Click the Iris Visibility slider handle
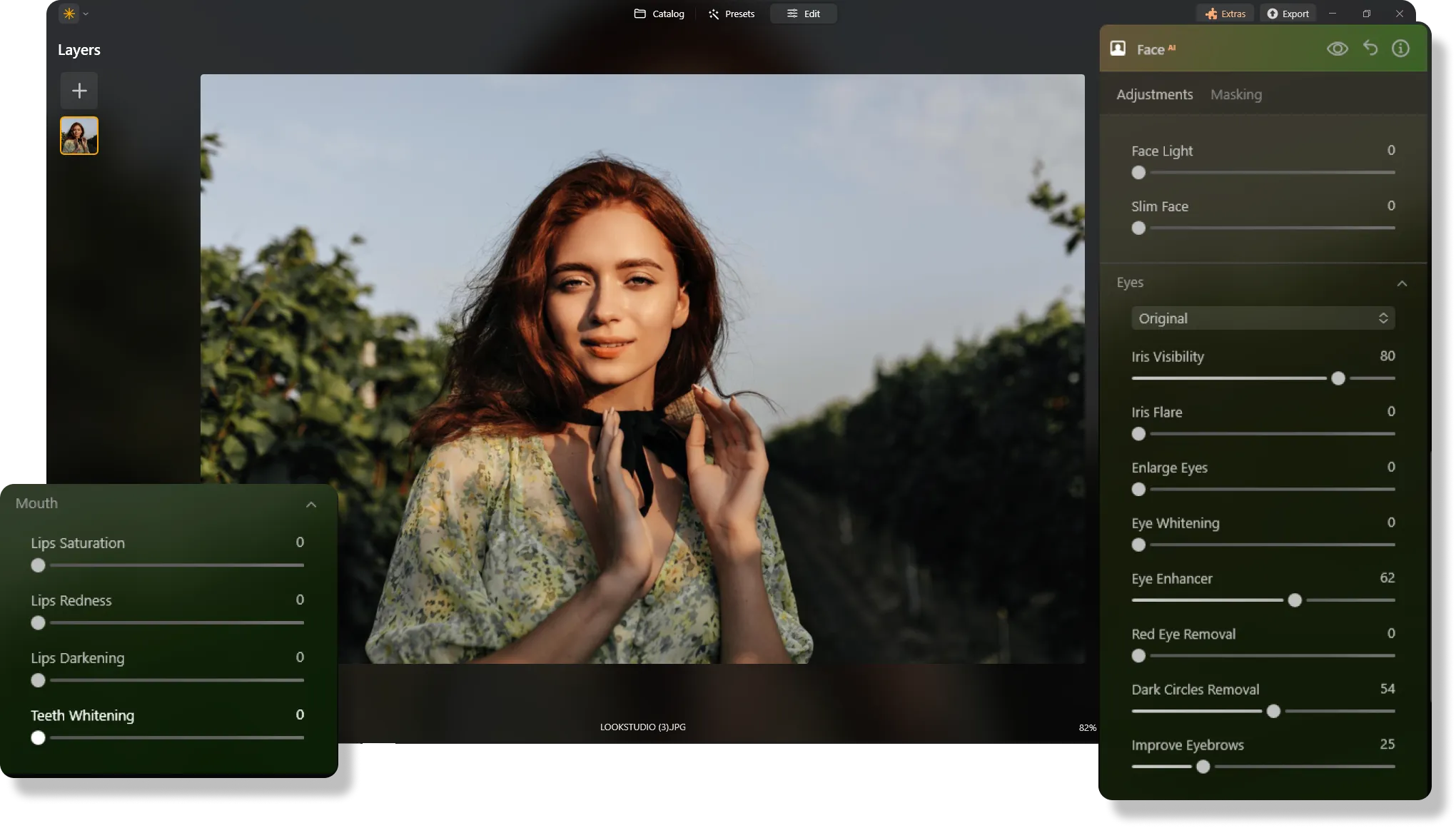 click(1338, 378)
